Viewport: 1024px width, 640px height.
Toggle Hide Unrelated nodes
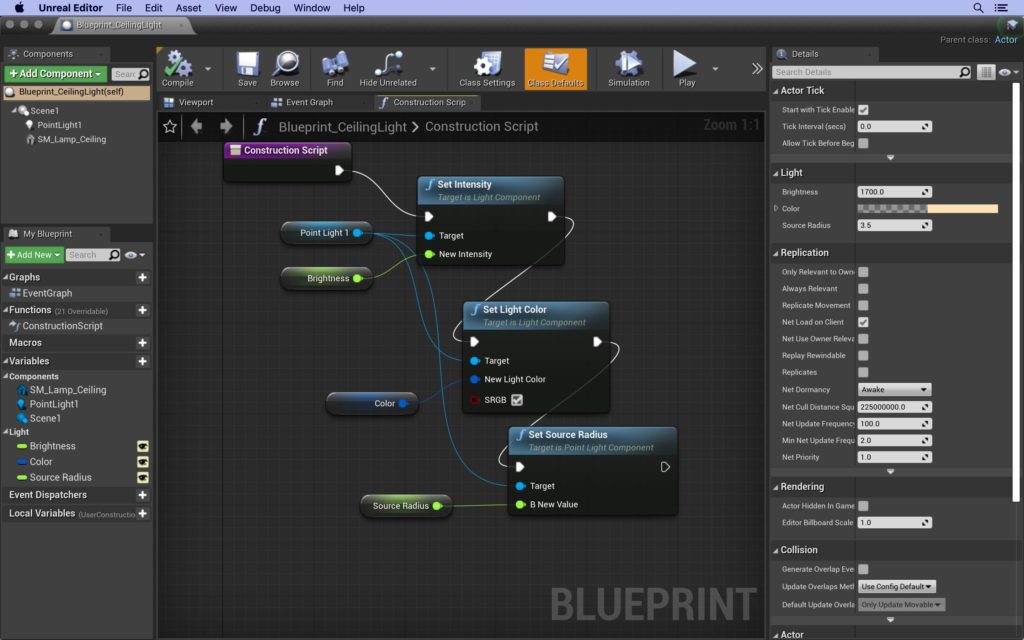pyautogui.click(x=388, y=69)
